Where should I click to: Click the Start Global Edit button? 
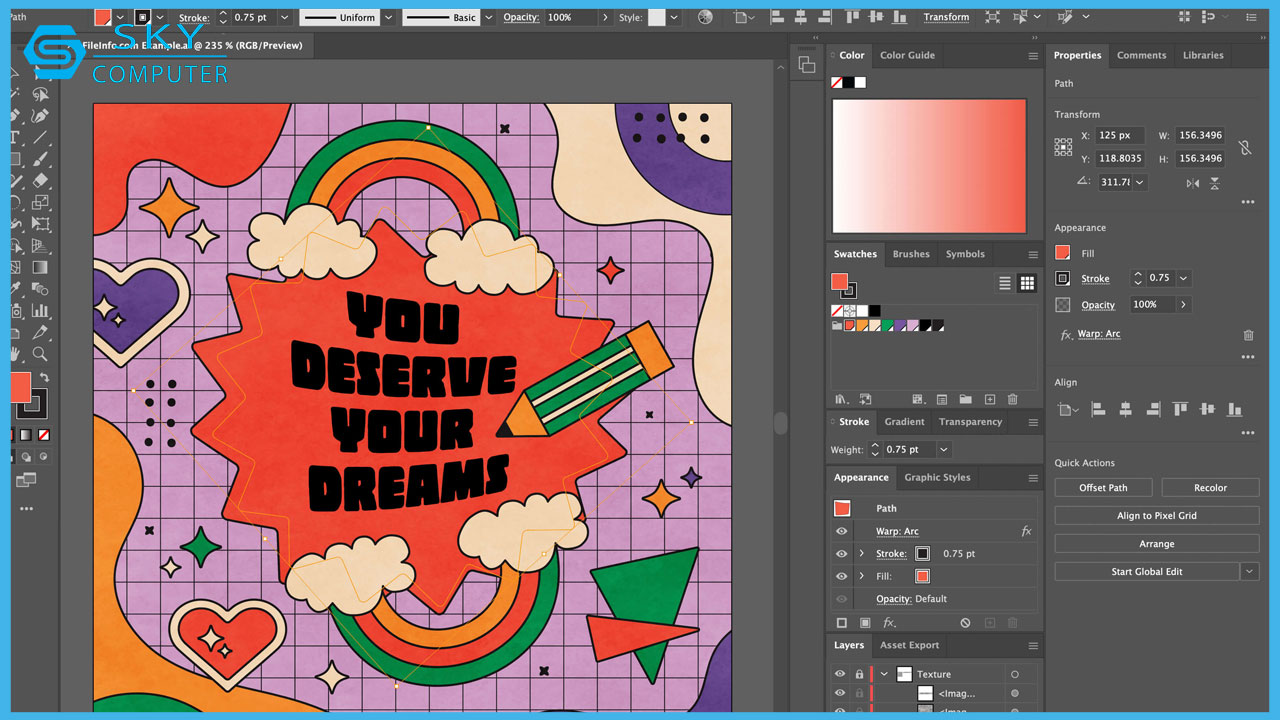(x=1147, y=571)
